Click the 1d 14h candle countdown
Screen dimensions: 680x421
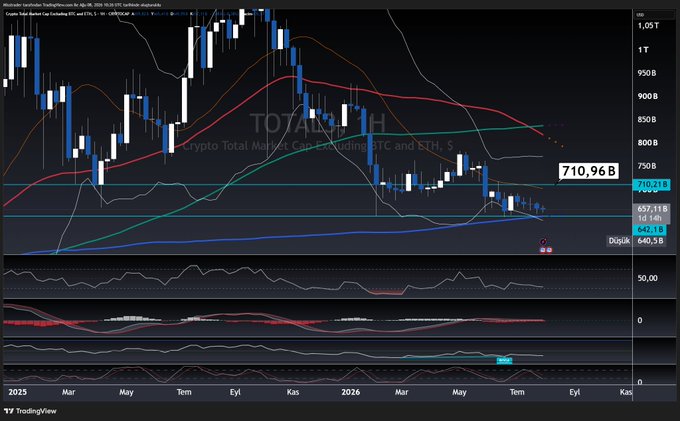pyautogui.click(x=650, y=218)
